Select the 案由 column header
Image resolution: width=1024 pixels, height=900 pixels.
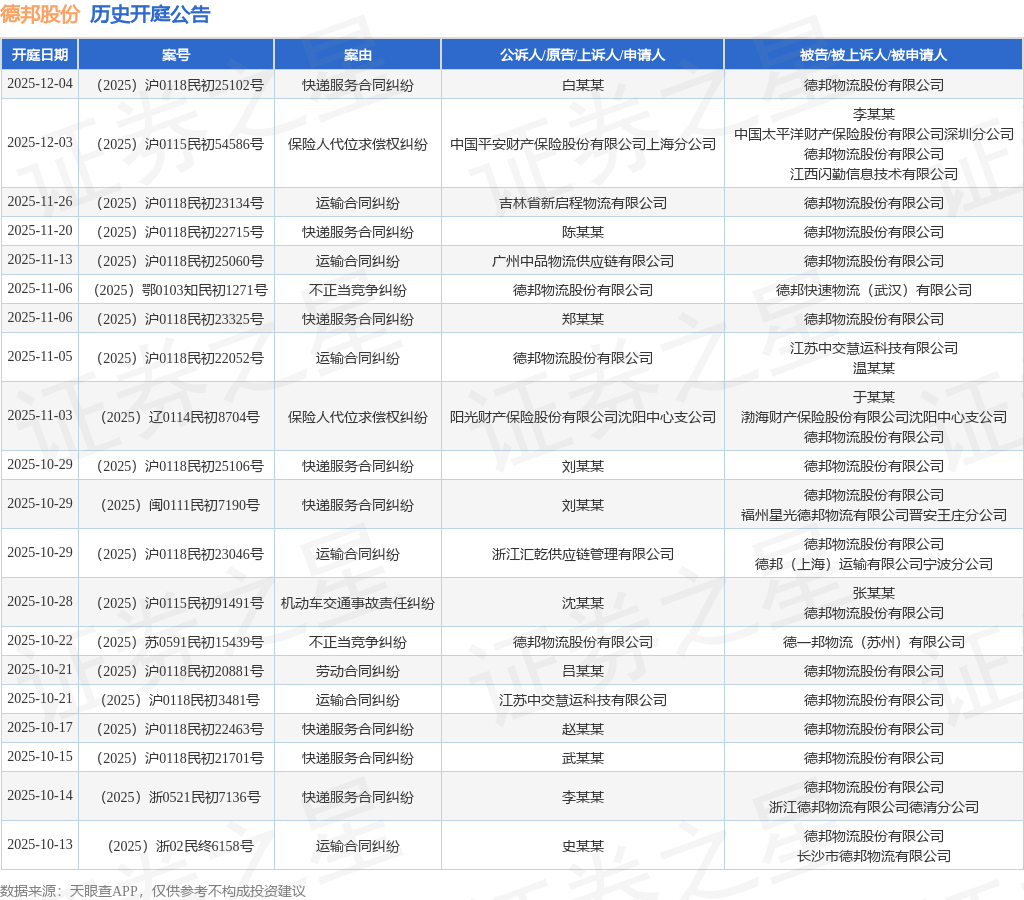click(x=358, y=55)
